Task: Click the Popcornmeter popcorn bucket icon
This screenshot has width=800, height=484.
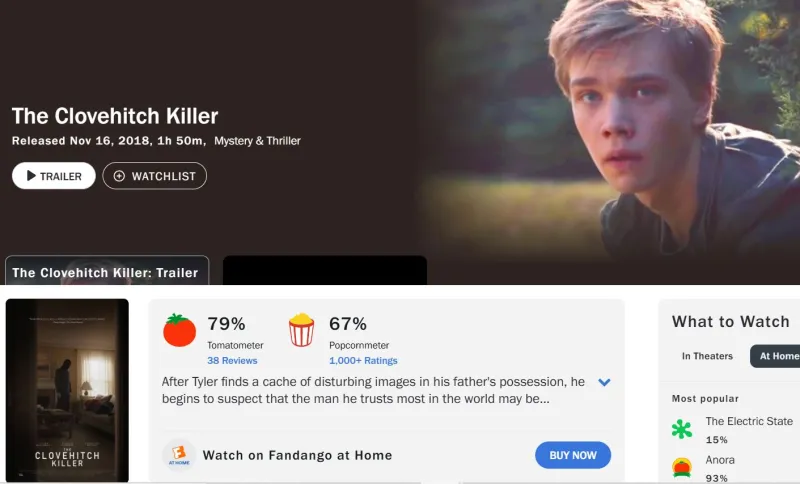Action: coord(301,330)
